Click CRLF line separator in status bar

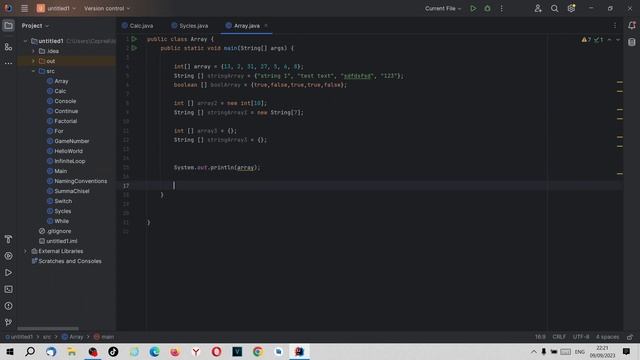tap(559, 337)
